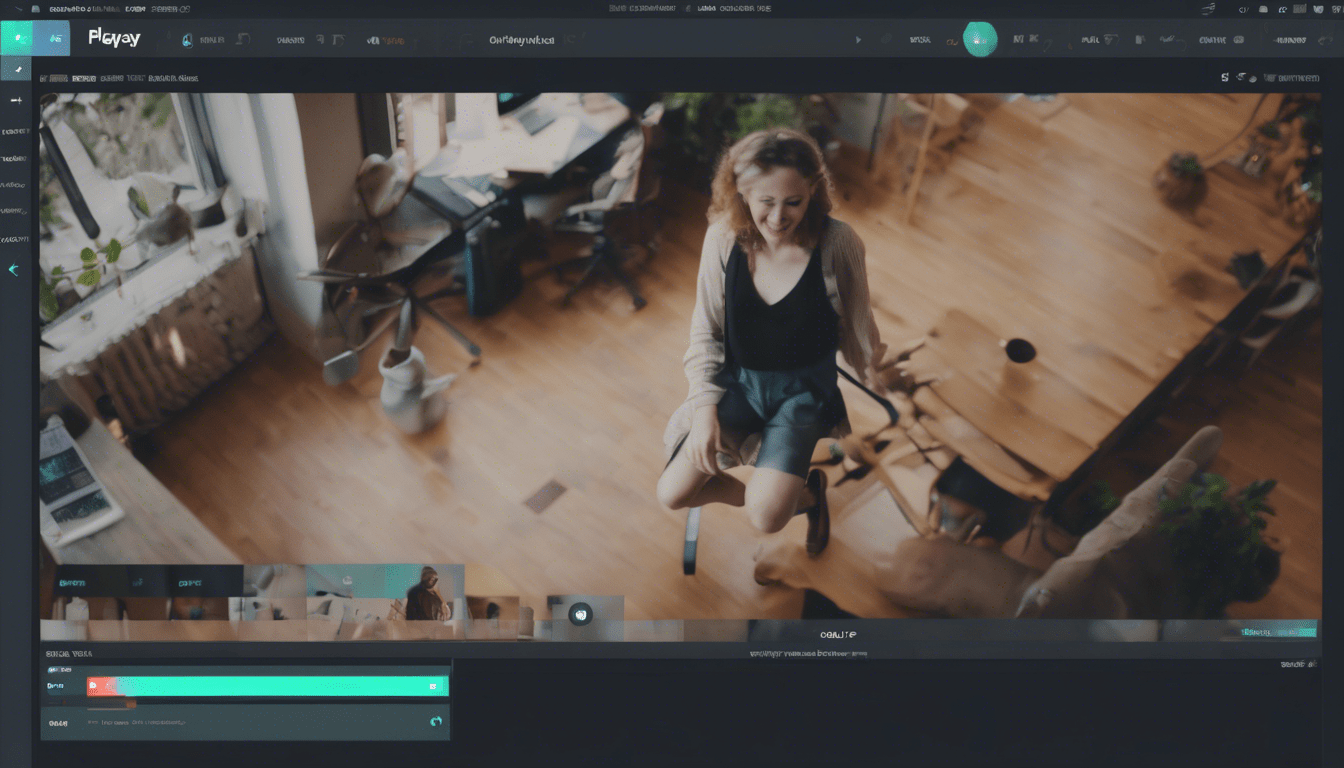Viewport: 1344px width, 768px height.
Task: Click the teal refresh icon in lower timeline row
Action: (435, 721)
